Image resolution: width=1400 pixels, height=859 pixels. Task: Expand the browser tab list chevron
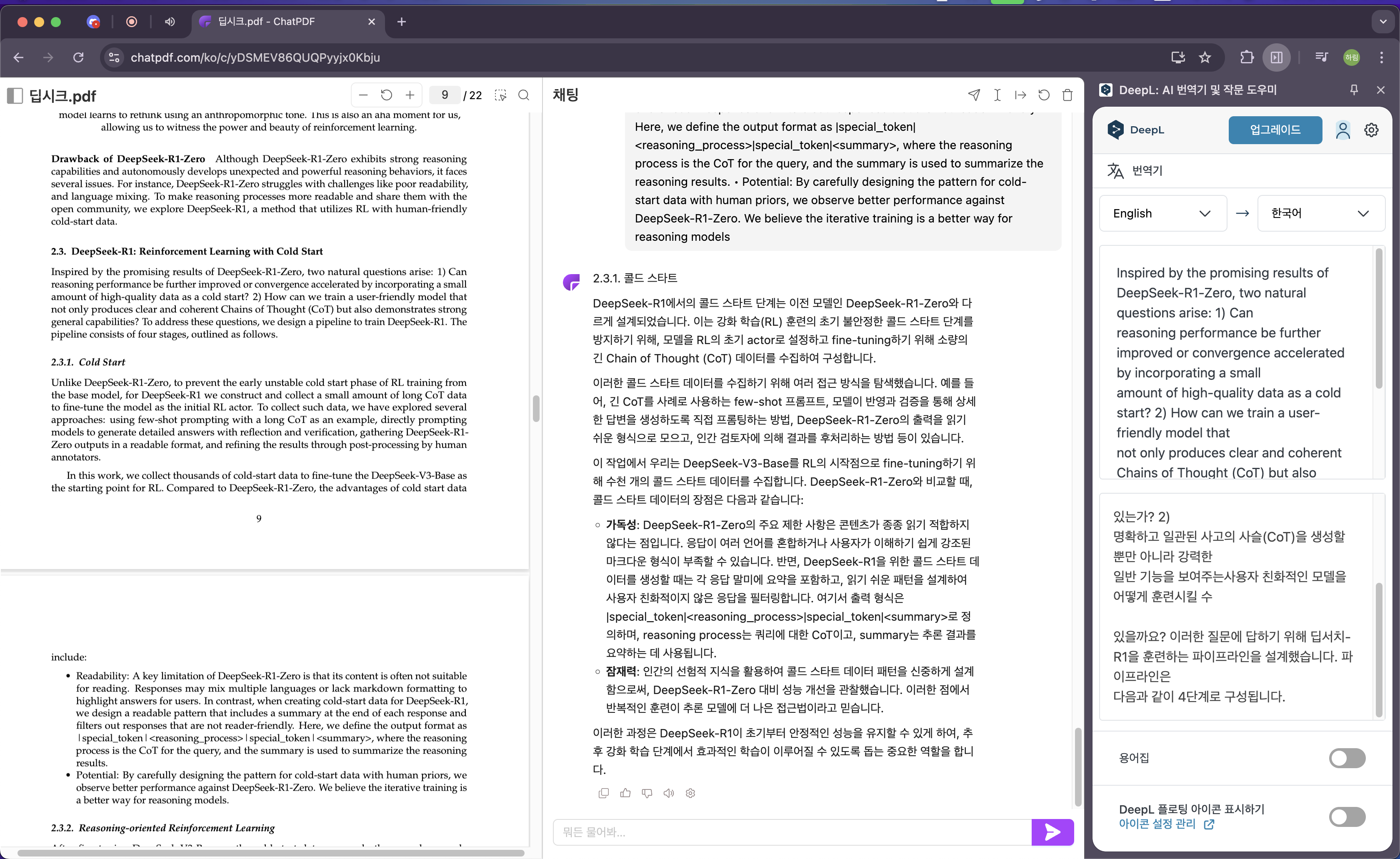tap(1383, 22)
